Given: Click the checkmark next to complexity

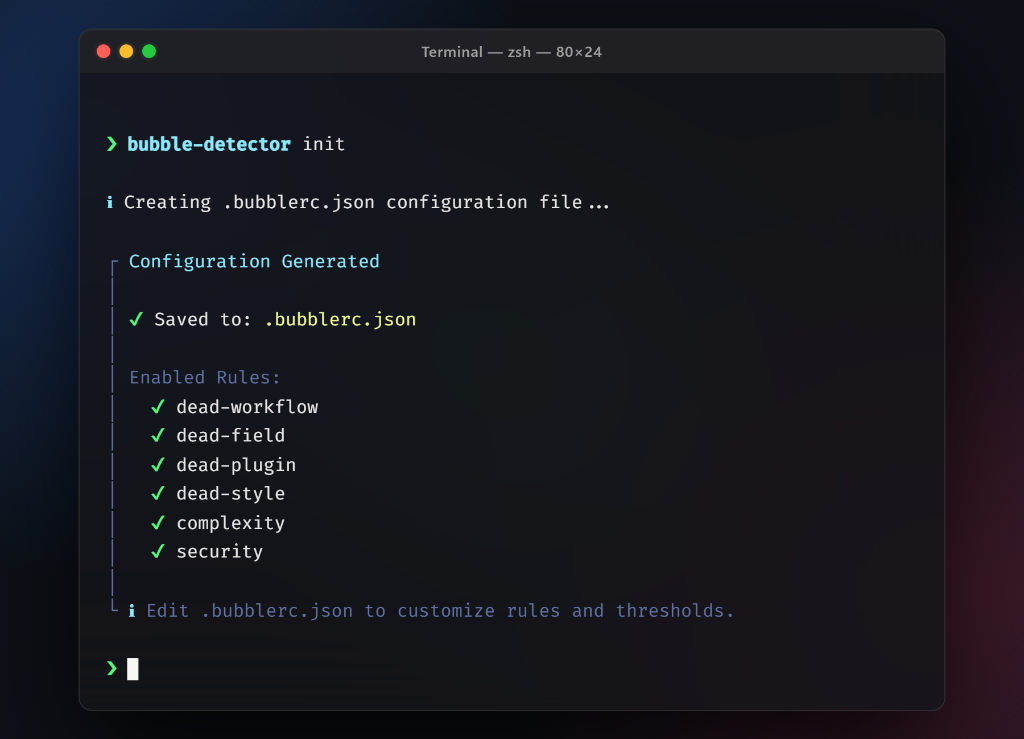Looking at the screenshot, I should pyautogui.click(x=157, y=523).
